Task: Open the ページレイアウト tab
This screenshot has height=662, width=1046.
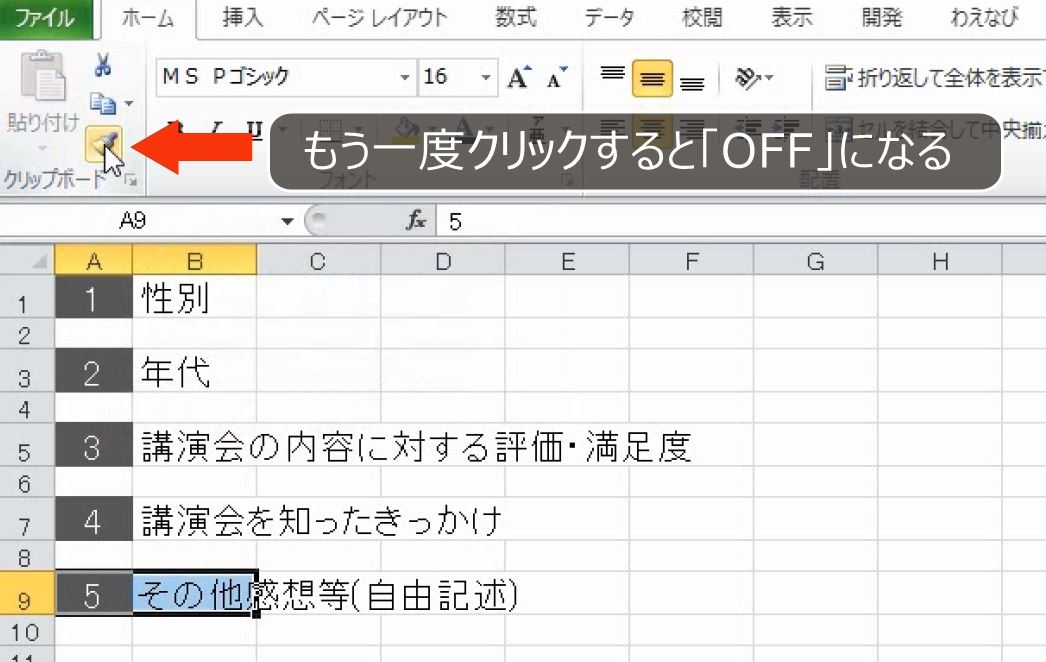Action: [380, 17]
